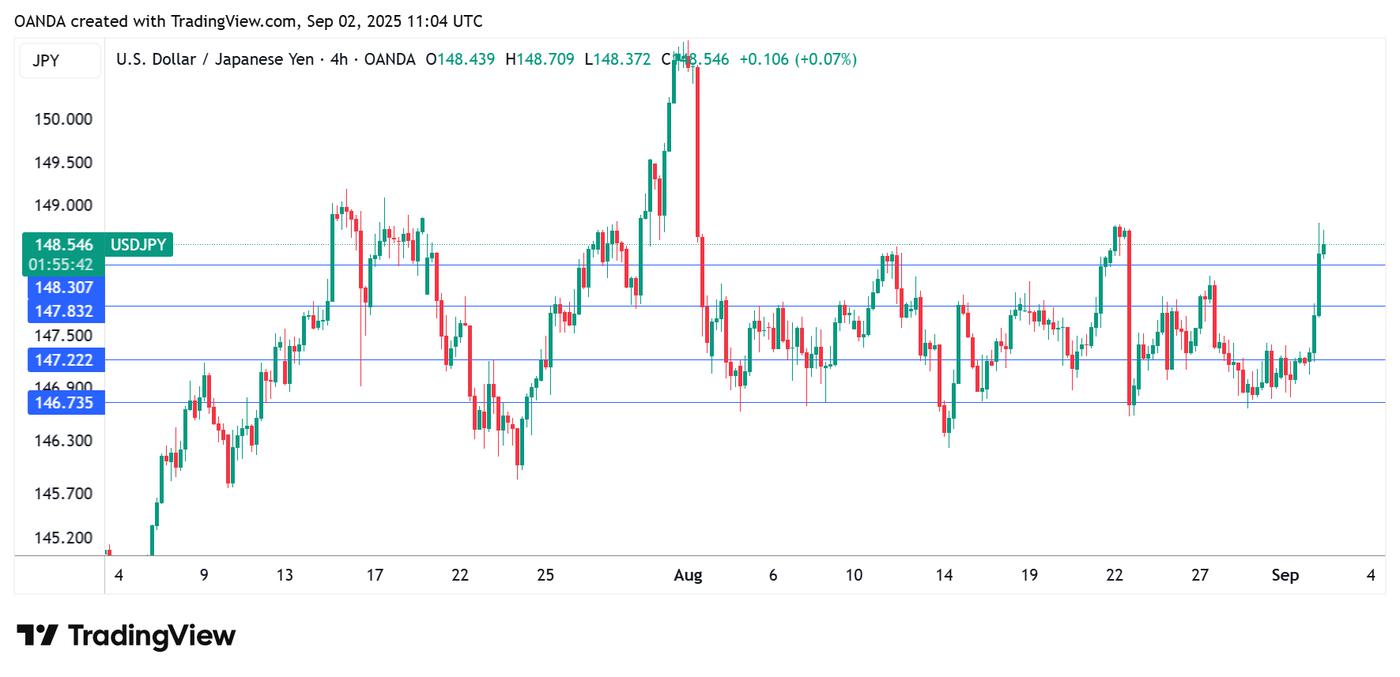Click the 149.000 price axis label
This screenshot has width=1400, height=677.
coord(64,205)
